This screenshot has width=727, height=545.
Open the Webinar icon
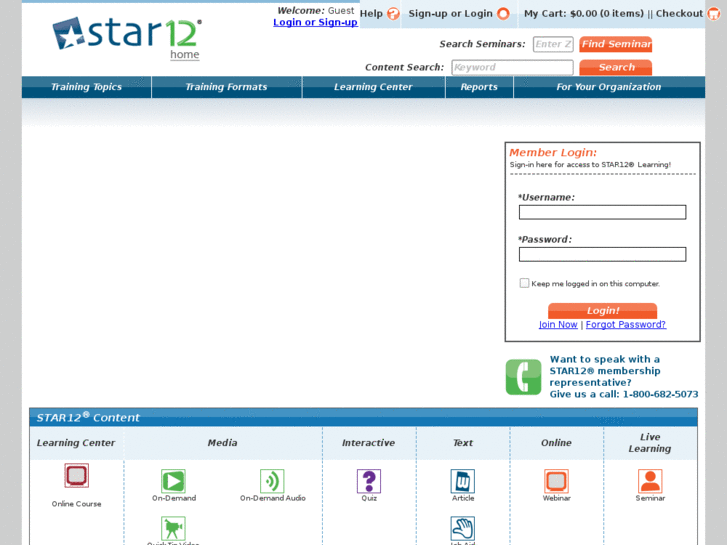[556, 481]
